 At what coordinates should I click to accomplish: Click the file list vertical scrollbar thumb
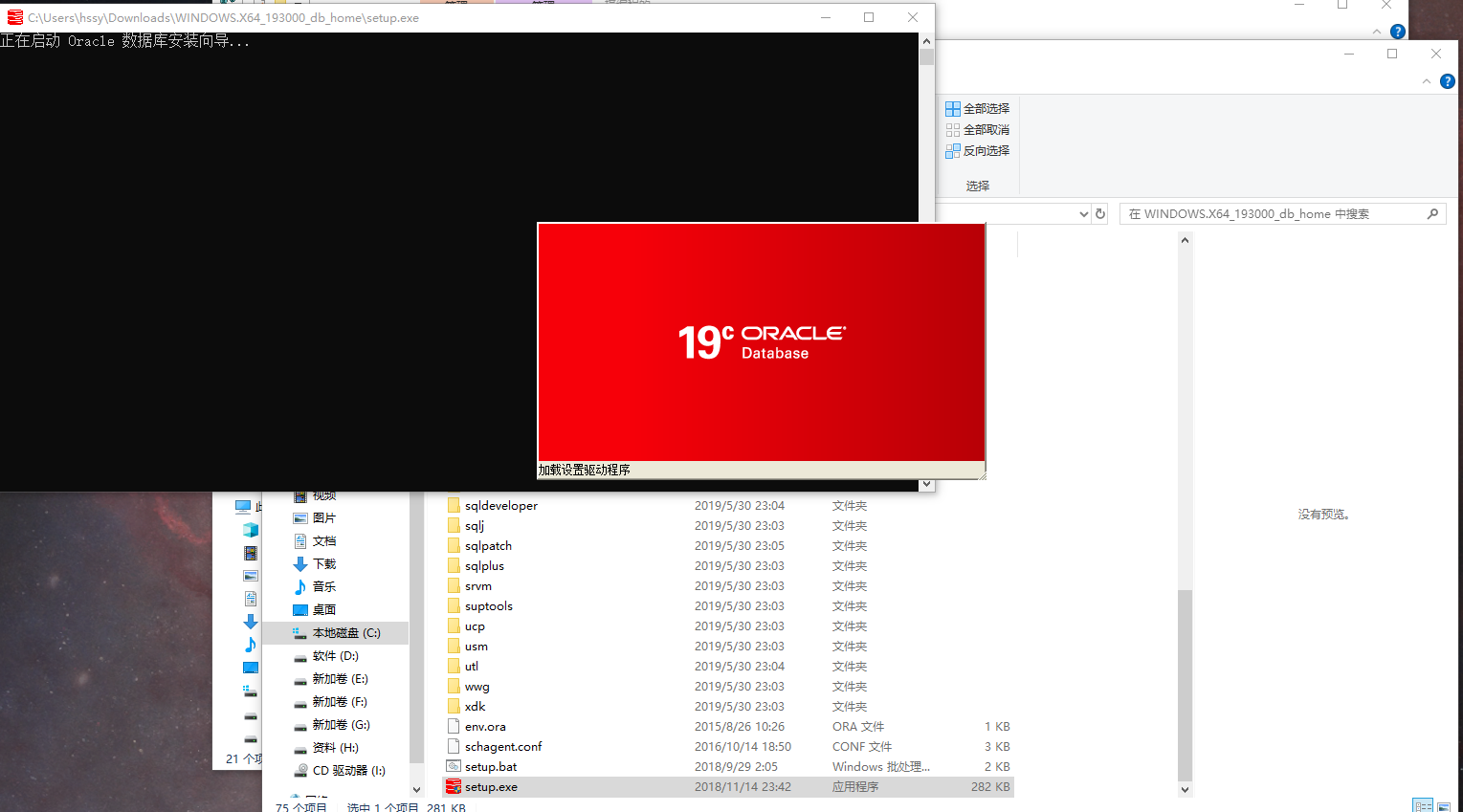tap(1185, 686)
